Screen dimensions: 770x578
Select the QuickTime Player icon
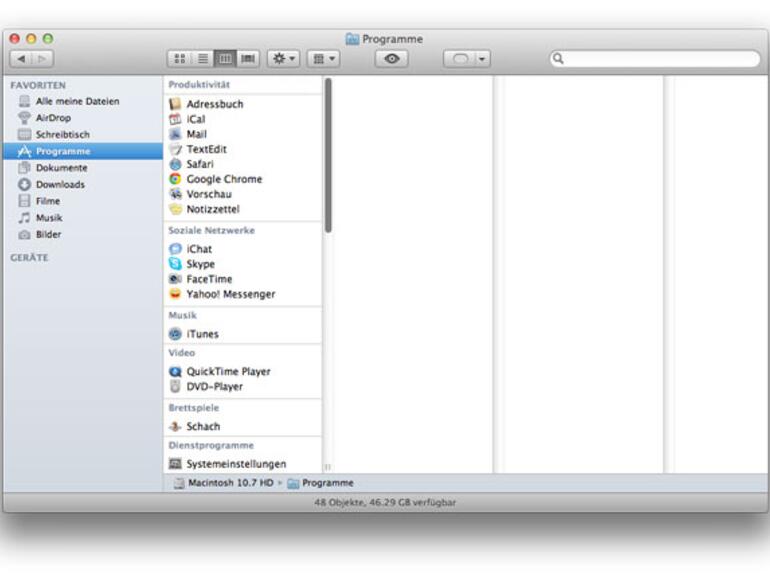click(x=175, y=372)
